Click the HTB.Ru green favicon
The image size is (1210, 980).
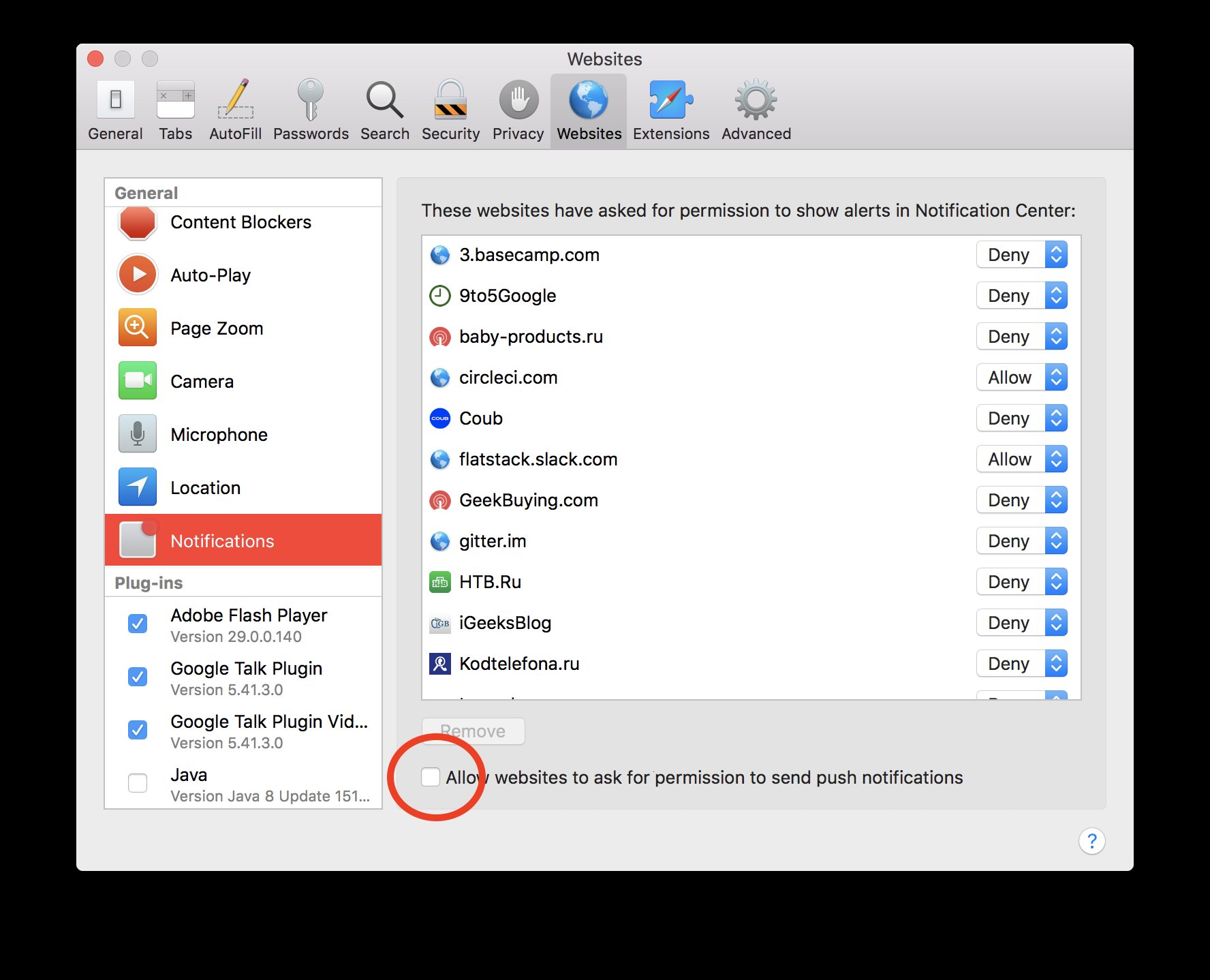pos(440,582)
